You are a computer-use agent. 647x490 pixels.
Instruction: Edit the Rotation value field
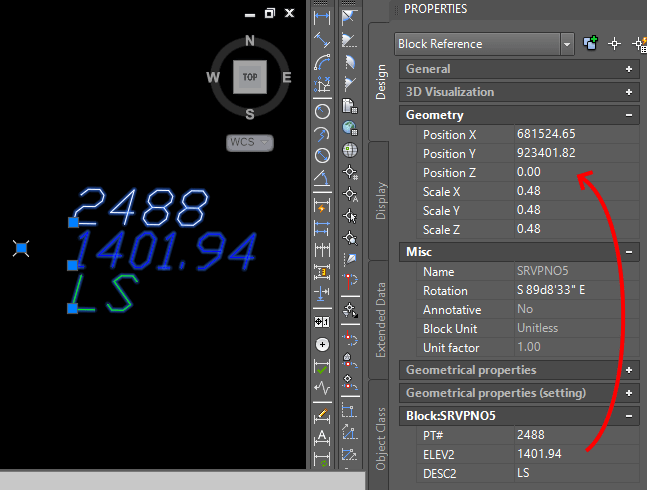[576, 290]
